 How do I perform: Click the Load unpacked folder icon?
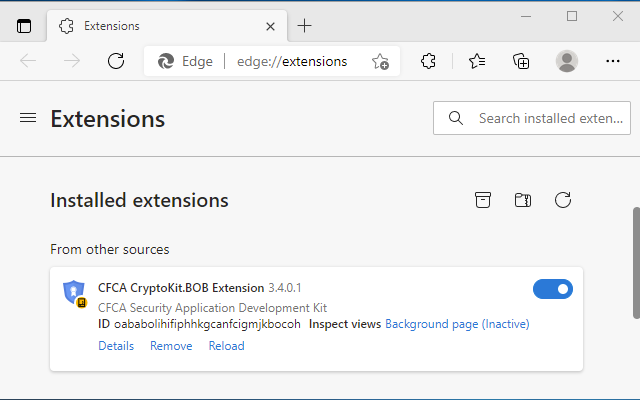tap(522, 200)
